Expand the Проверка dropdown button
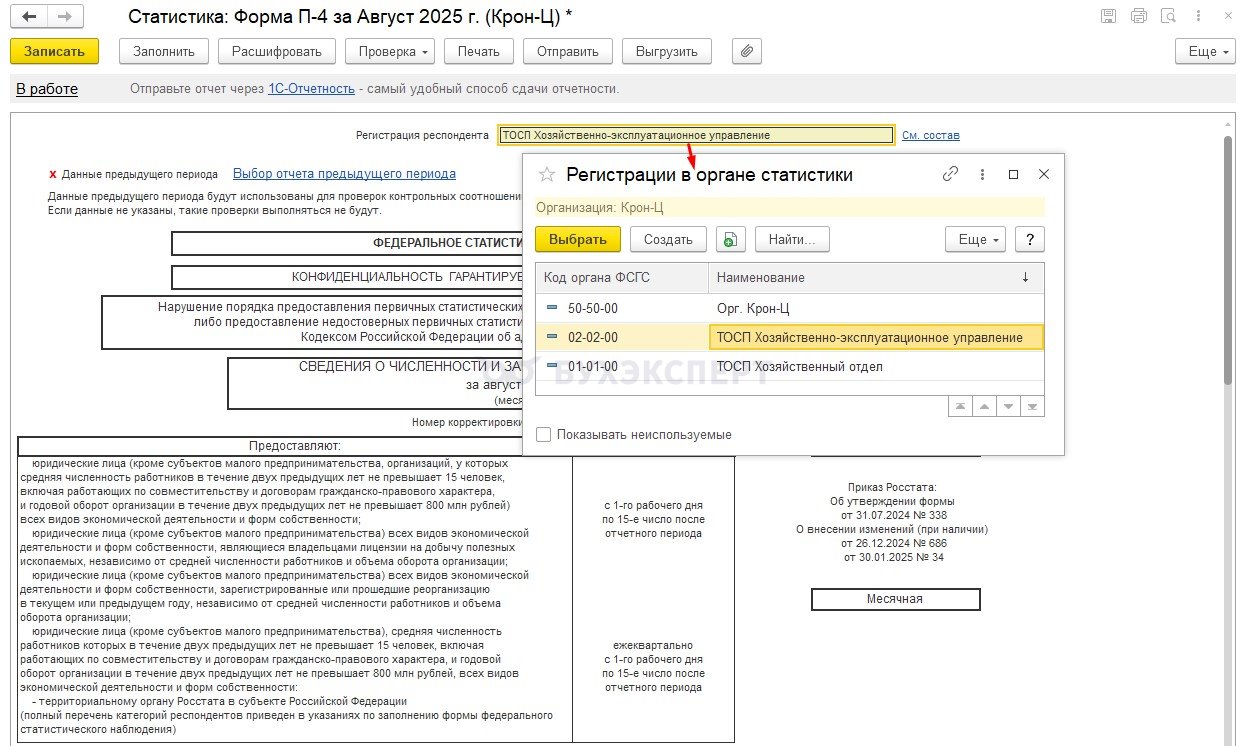Viewport: 1248px width, 746px height. coord(389,51)
